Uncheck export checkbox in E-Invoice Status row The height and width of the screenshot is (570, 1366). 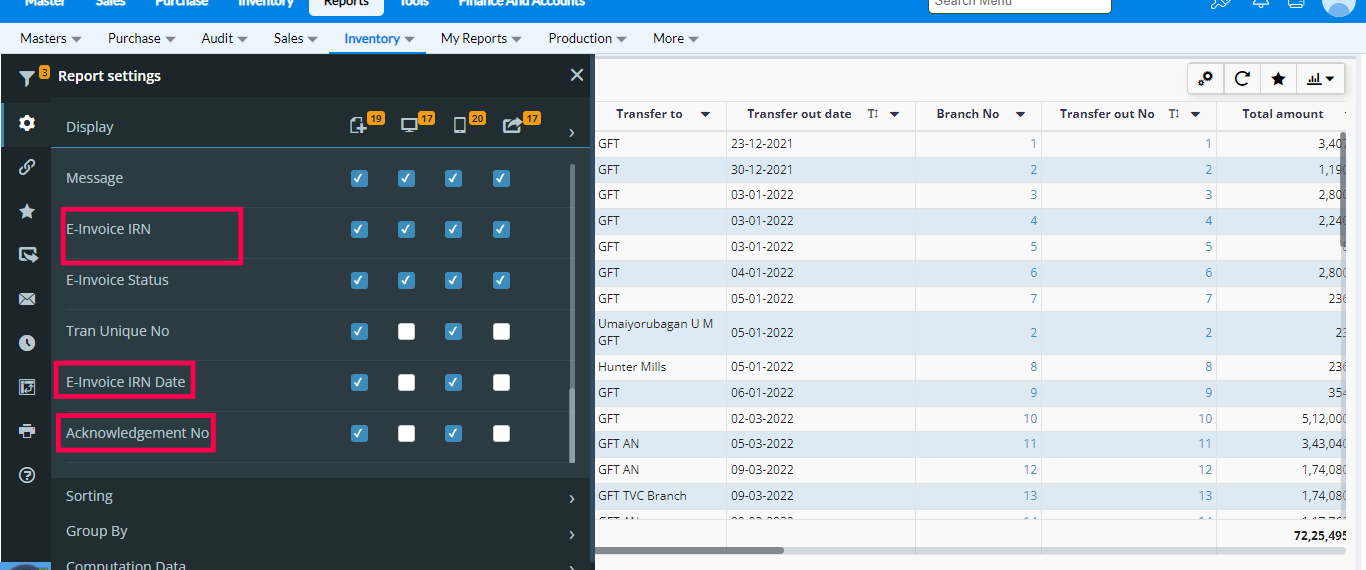(501, 280)
